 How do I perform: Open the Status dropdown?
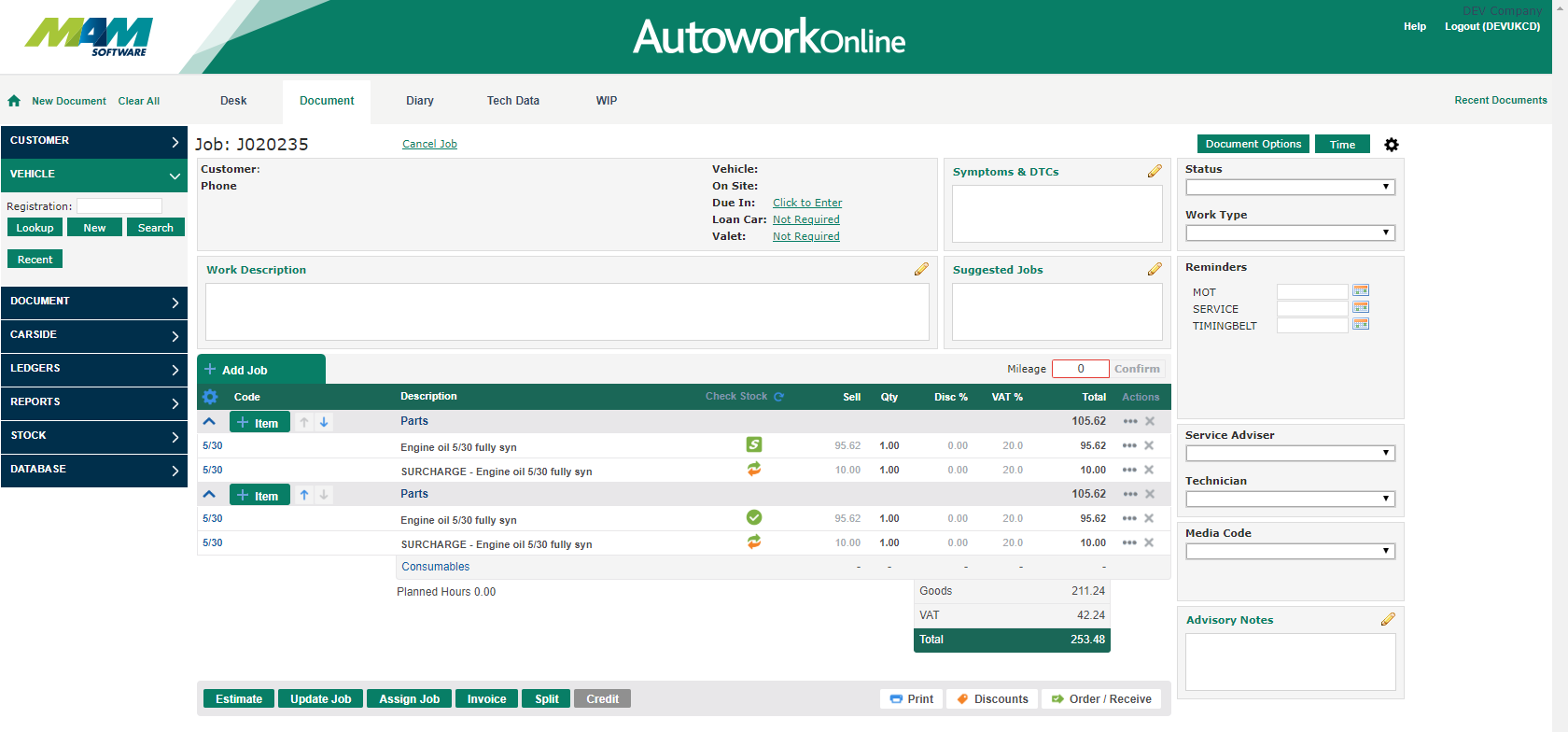(x=1290, y=188)
